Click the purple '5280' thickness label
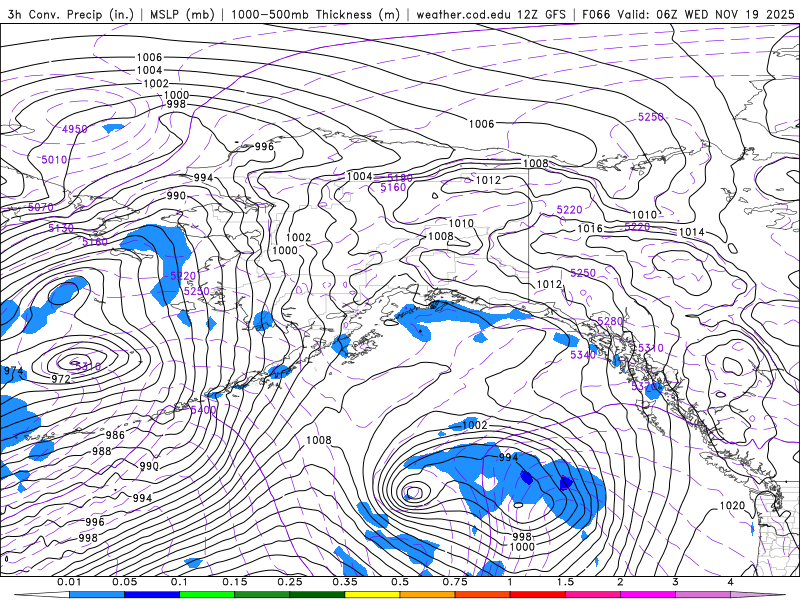This screenshot has height=600, width=800. (610, 321)
